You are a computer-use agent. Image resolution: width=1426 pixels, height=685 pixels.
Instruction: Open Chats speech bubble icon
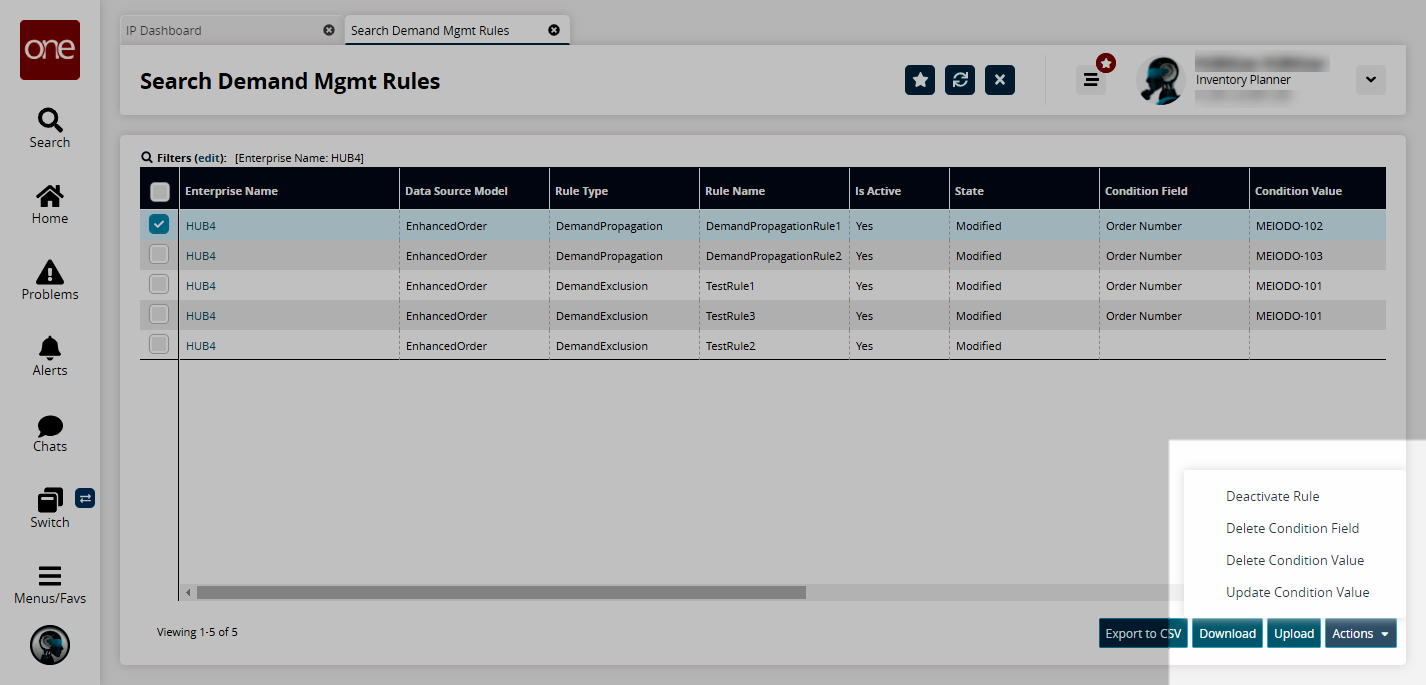pyautogui.click(x=50, y=426)
